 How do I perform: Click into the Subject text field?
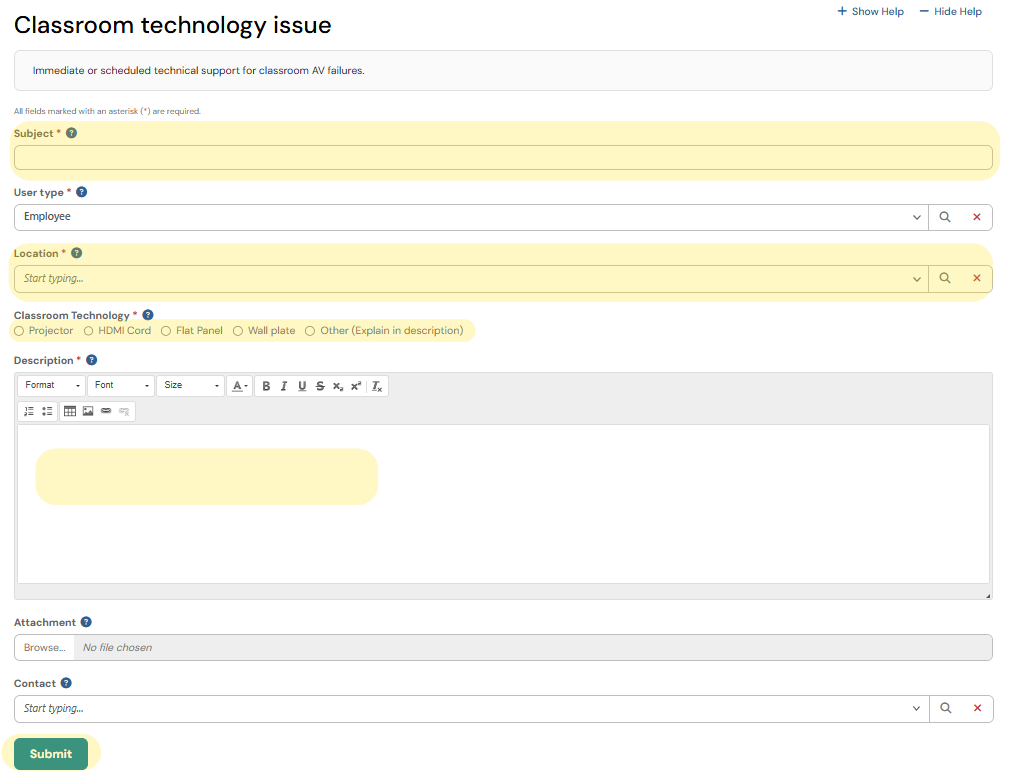tap(503, 157)
